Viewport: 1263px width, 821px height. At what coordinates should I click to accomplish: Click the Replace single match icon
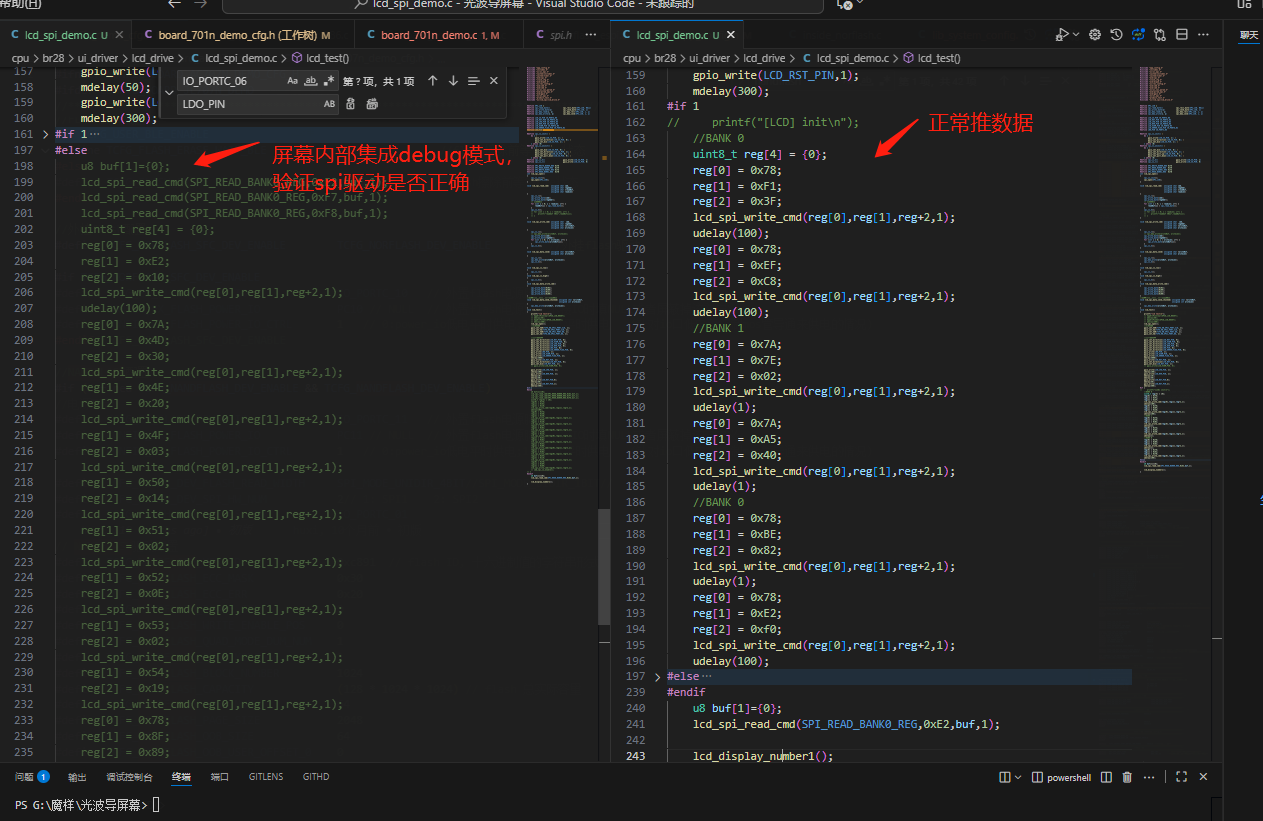[x=350, y=104]
